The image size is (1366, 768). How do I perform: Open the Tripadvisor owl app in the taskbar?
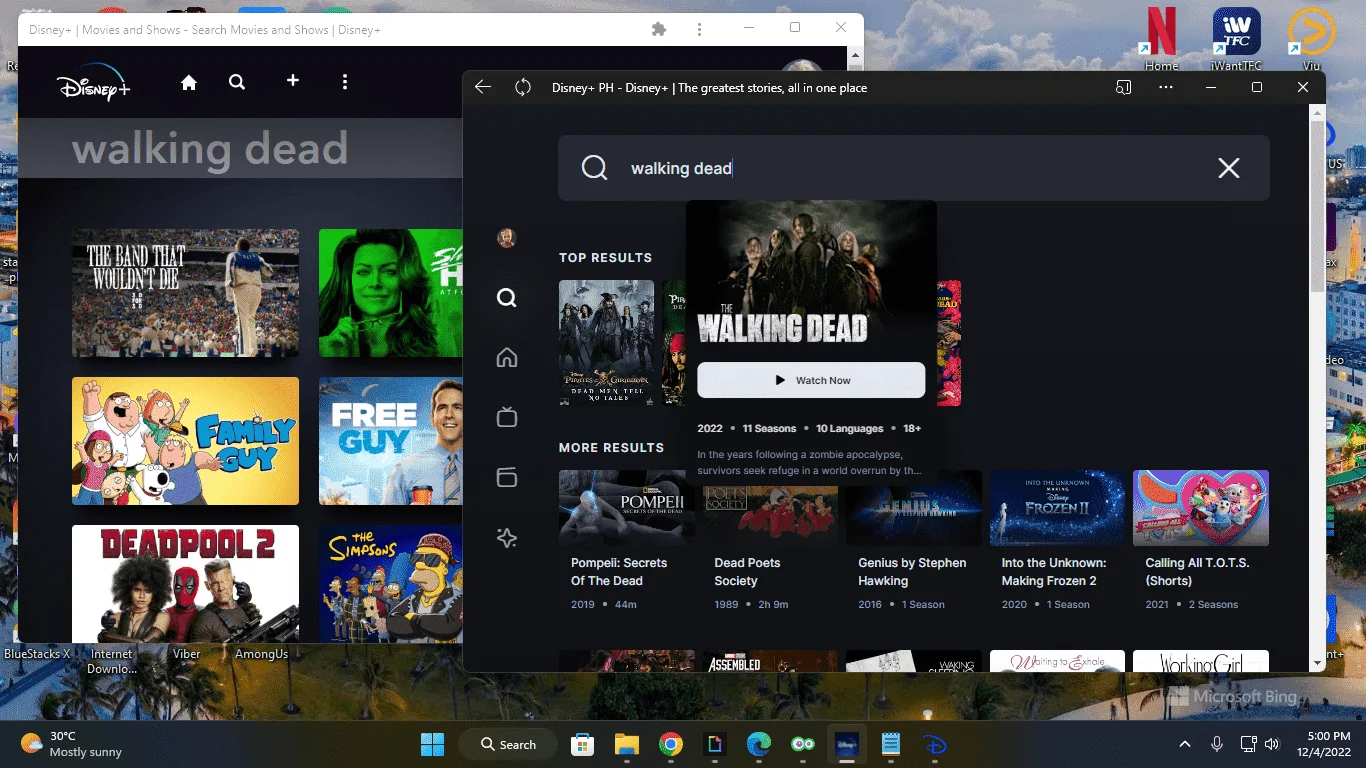pyautogui.click(x=803, y=745)
